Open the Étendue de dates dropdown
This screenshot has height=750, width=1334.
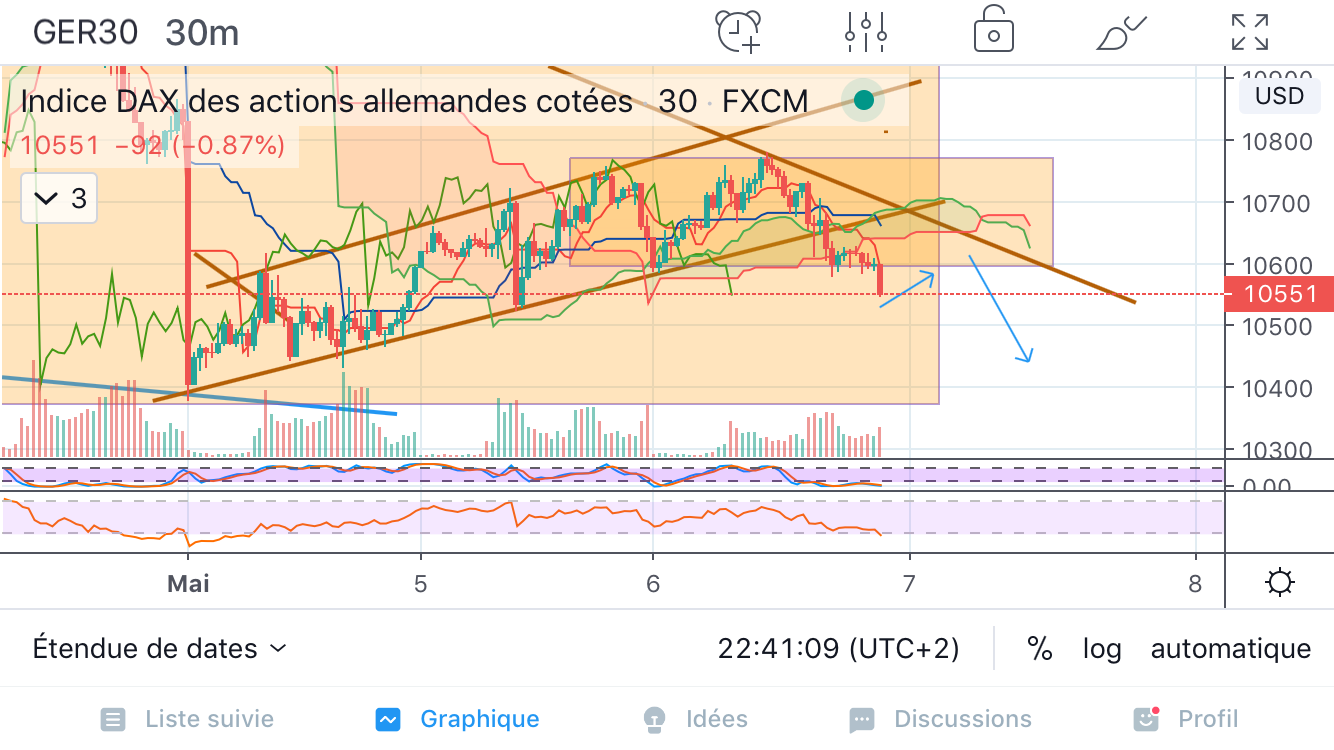click(160, 649)
